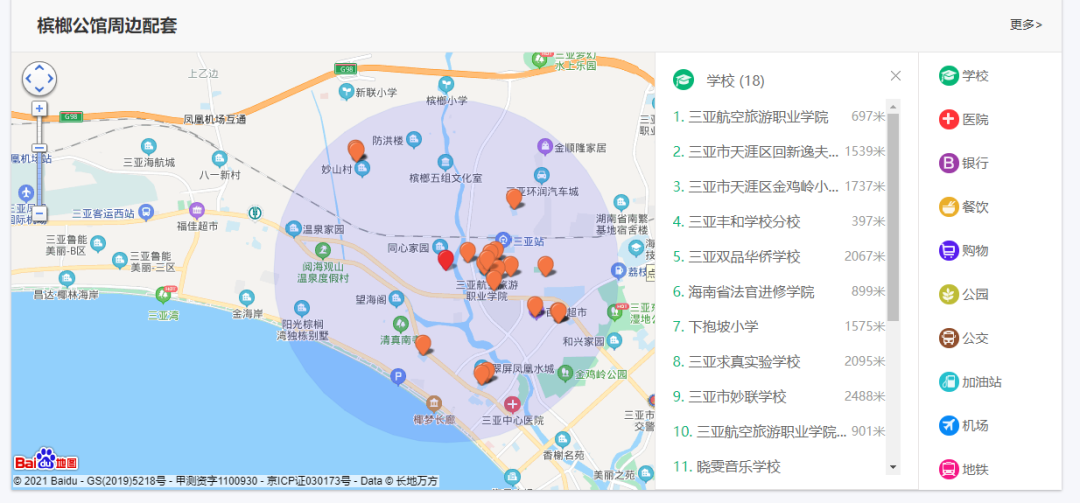Click the 金鸡岭公园 park icon
The image size is (1080, 503).
(x=565, y=373)
